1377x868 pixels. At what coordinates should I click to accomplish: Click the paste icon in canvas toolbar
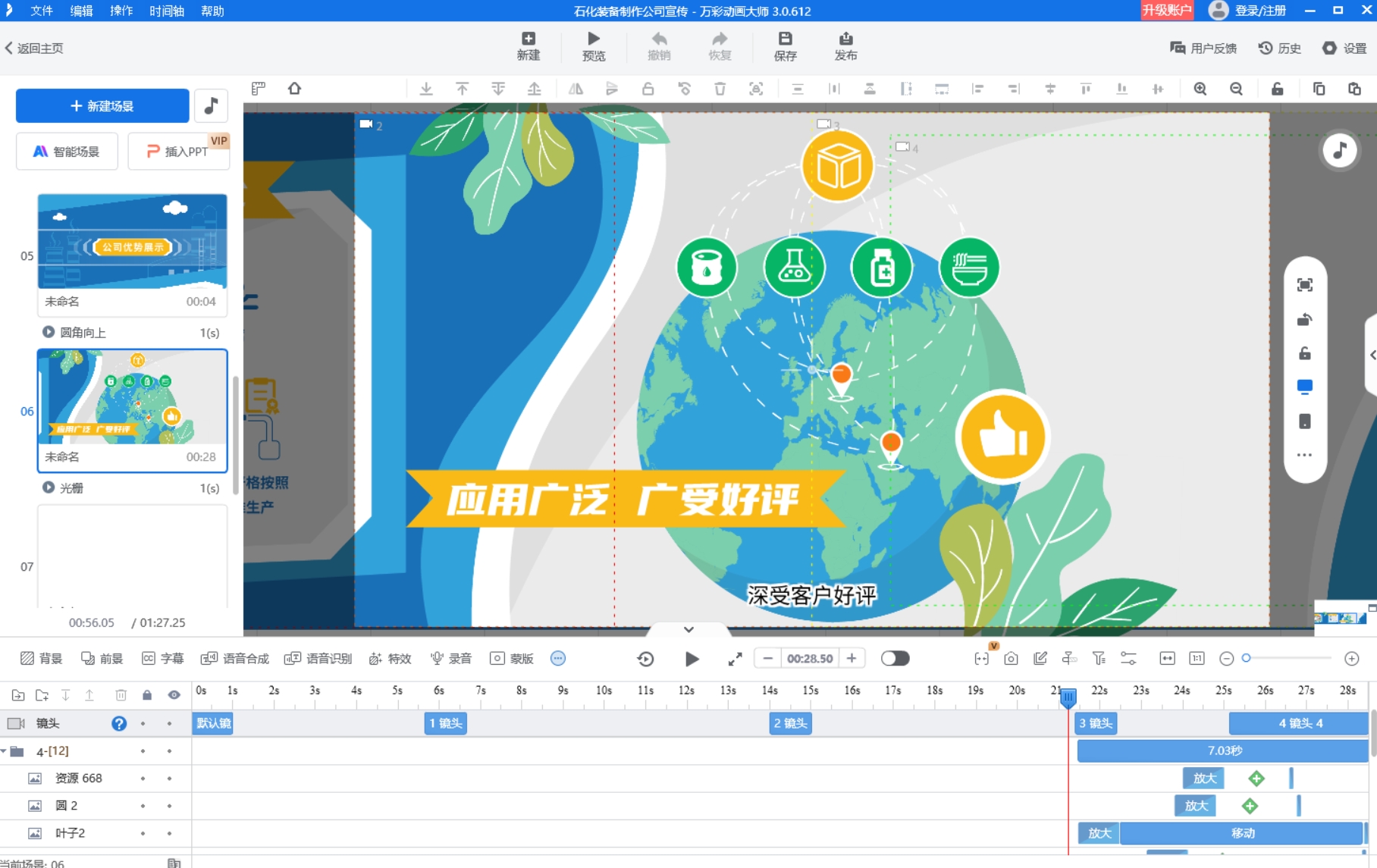(x=1354, y=89)
